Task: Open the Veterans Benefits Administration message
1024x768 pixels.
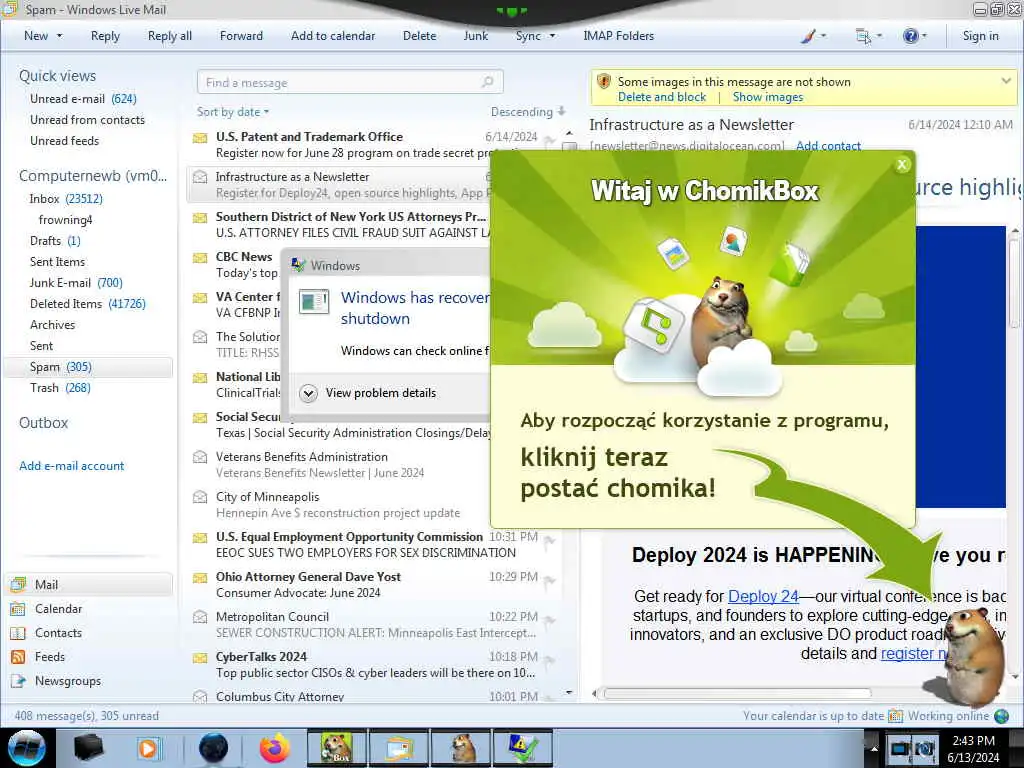Action: tap(340, 464)
